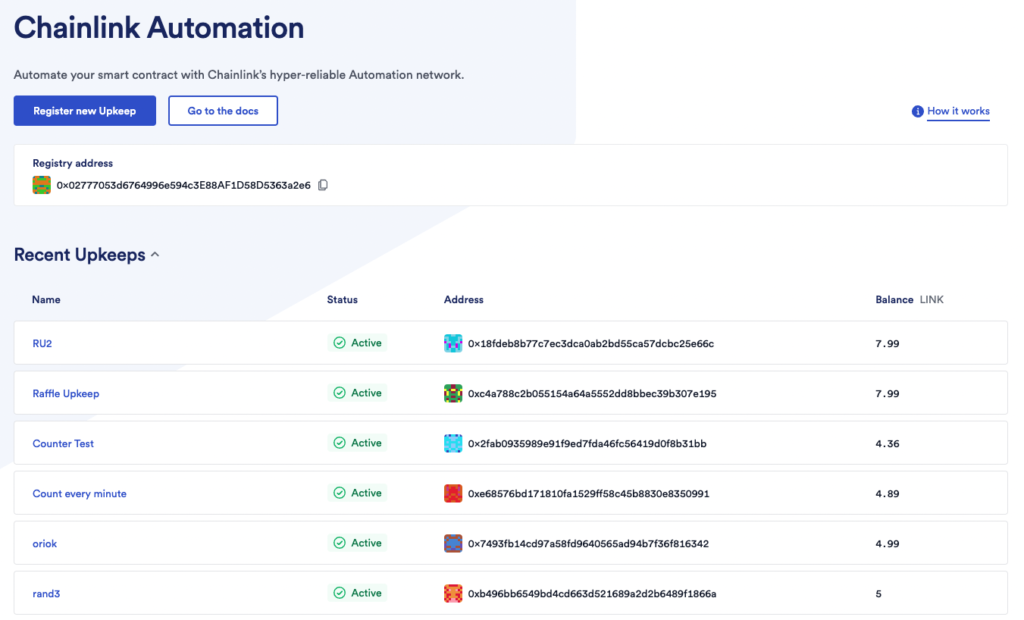1024x620 pixels.
Task: Select Counter Test address 0x2fab0935989e91f9ed7fda46fc56419d0f8b31bb
Action: click(x=587, y=444)
